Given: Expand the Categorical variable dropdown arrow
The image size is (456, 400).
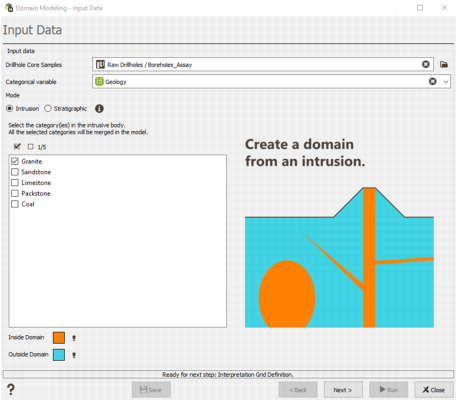Looking at the screenshot, I should coord(446,82).
